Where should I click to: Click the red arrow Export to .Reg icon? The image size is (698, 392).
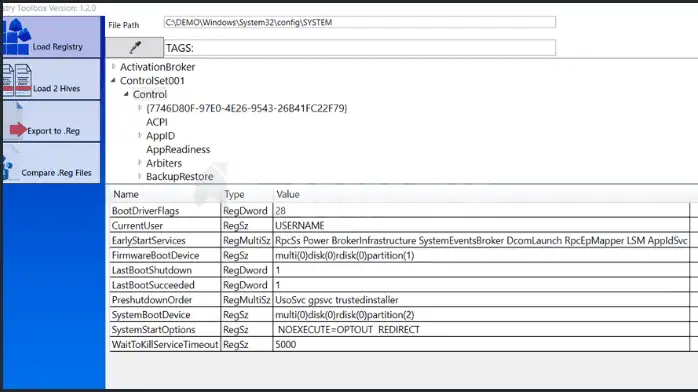tap(18, 129)
